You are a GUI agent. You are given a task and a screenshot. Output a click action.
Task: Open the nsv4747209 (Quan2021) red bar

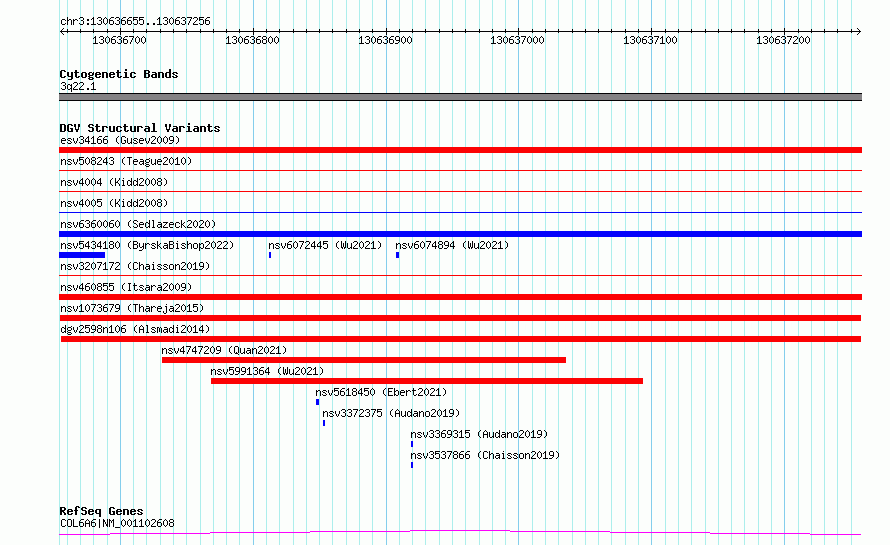364,360
